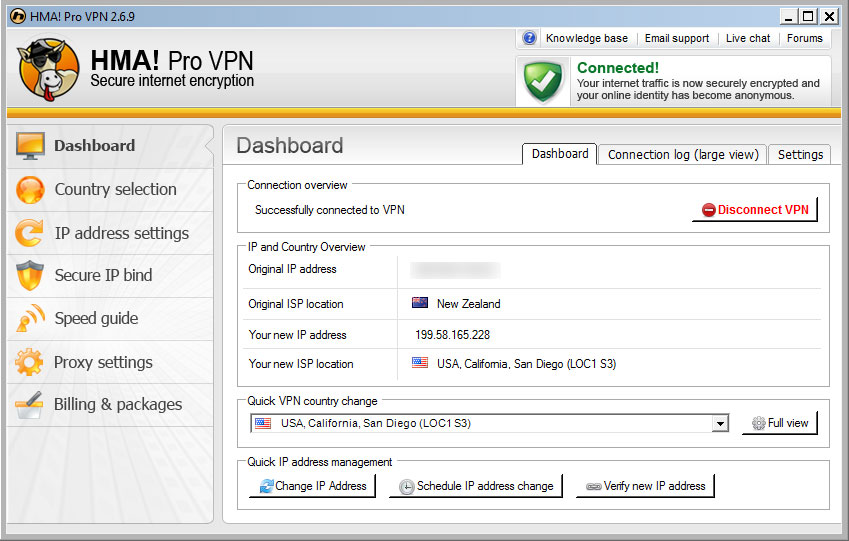Screen dimensions: 849x541
Task: Click the New Zealand flag icon
Action: click(x=420, y=303)
